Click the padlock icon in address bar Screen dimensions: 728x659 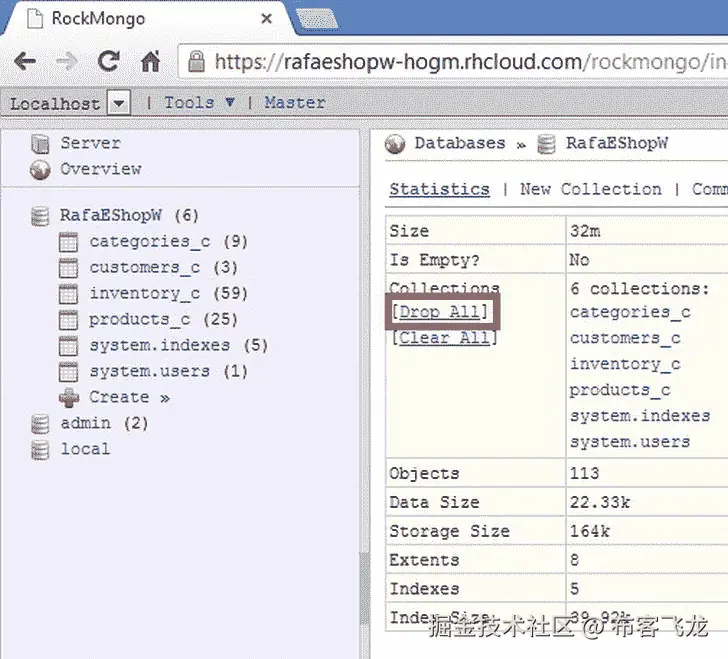[x=196, y=61]
